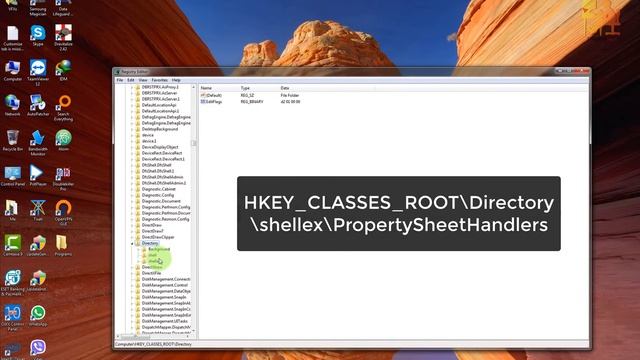Click the Registry Editor title bar icon

point(118,72)
